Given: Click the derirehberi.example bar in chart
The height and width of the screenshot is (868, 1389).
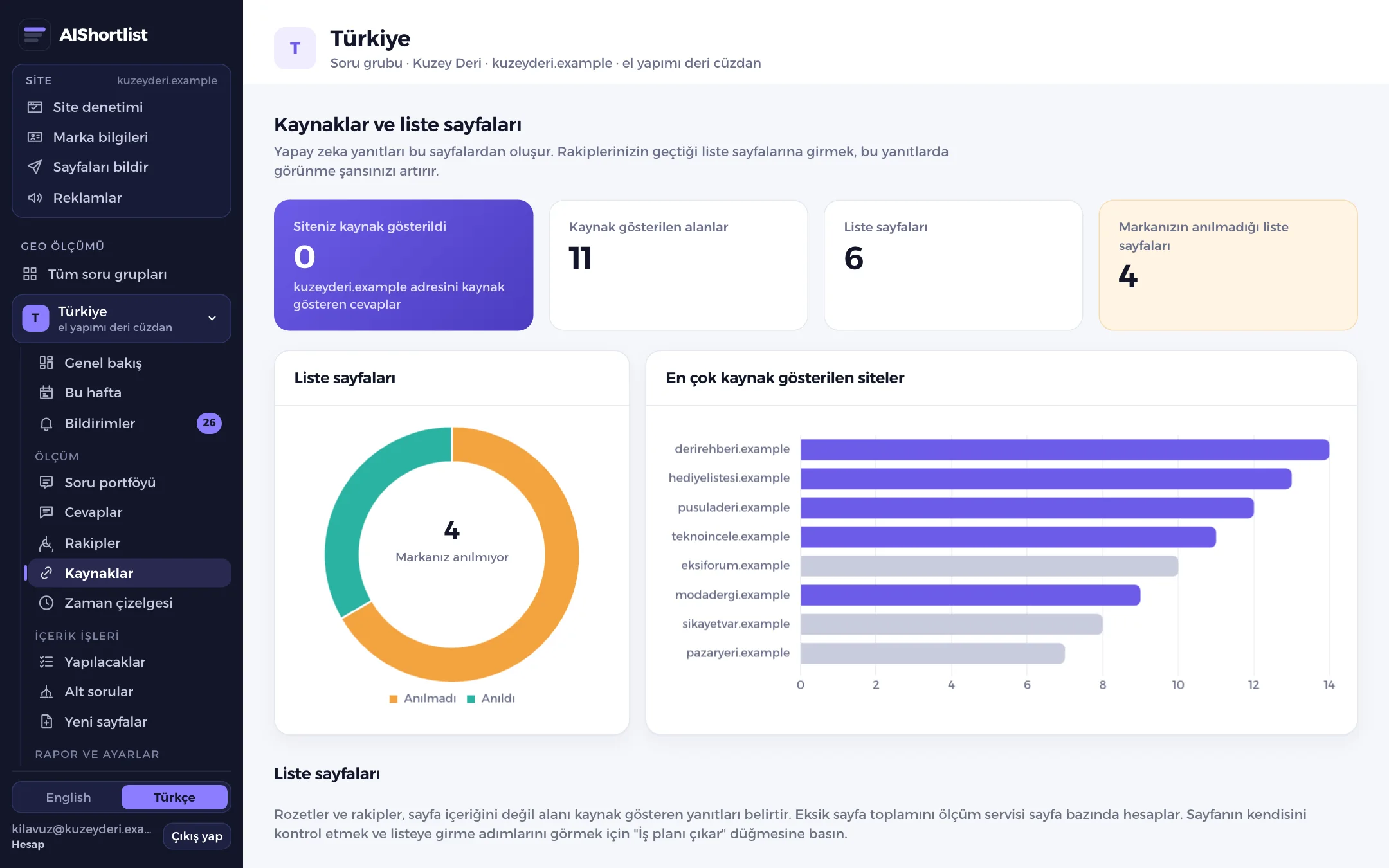Looking at the screenshot, I should [x=1064, y=449].
